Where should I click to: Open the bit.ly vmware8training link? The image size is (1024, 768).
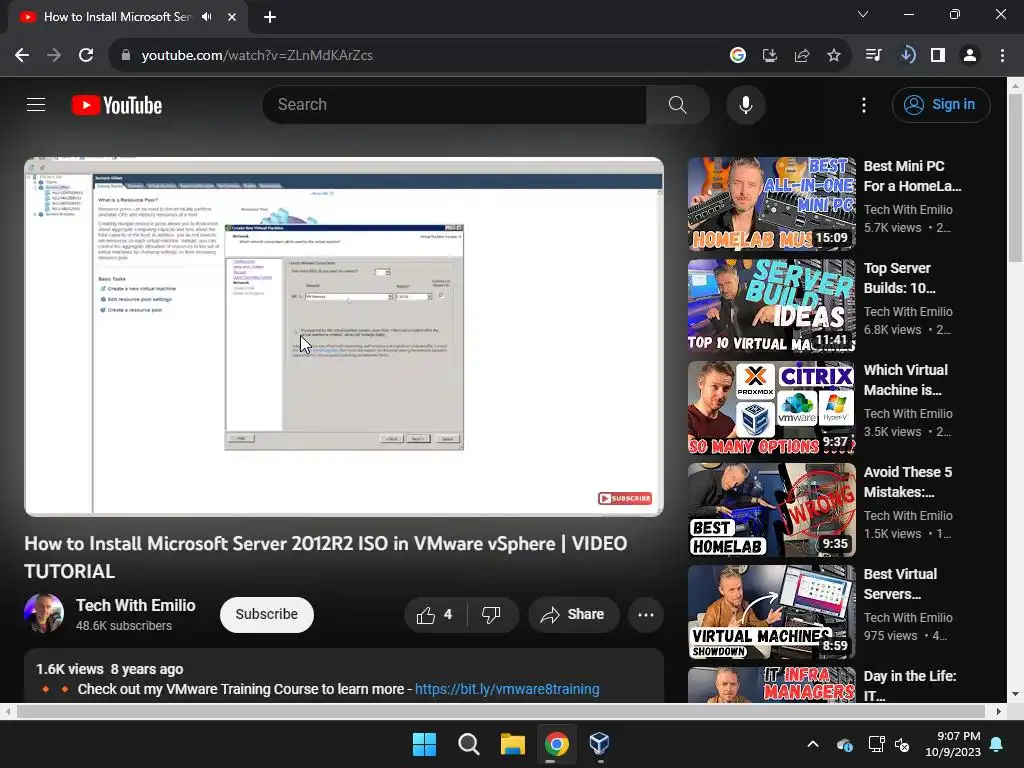pos(507,689)
